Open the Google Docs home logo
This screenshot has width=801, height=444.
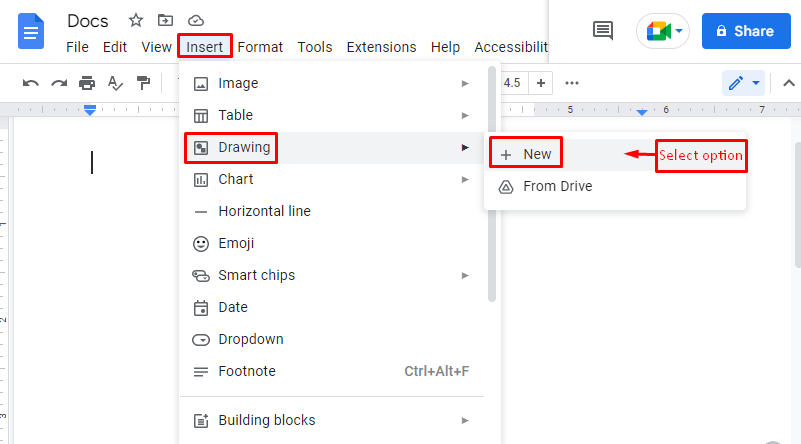(x=31, y=31)
